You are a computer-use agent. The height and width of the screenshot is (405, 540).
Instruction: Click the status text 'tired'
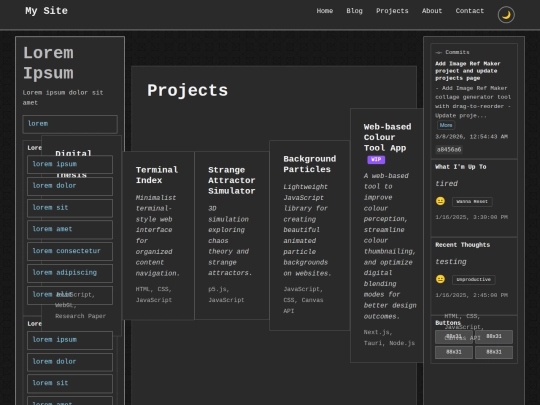pos(446,184)
